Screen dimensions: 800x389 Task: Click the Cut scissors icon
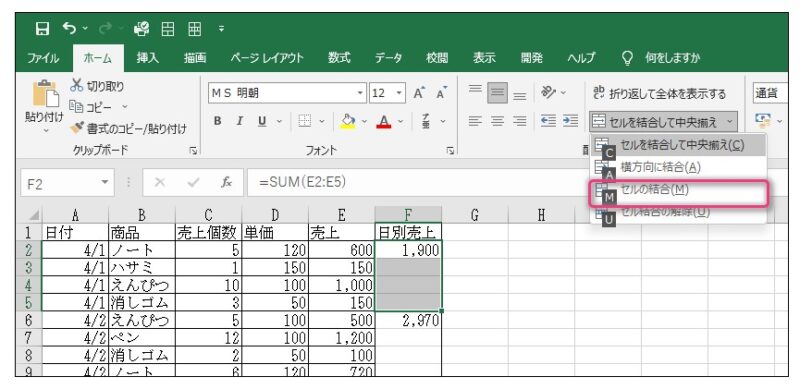(77, 86)
